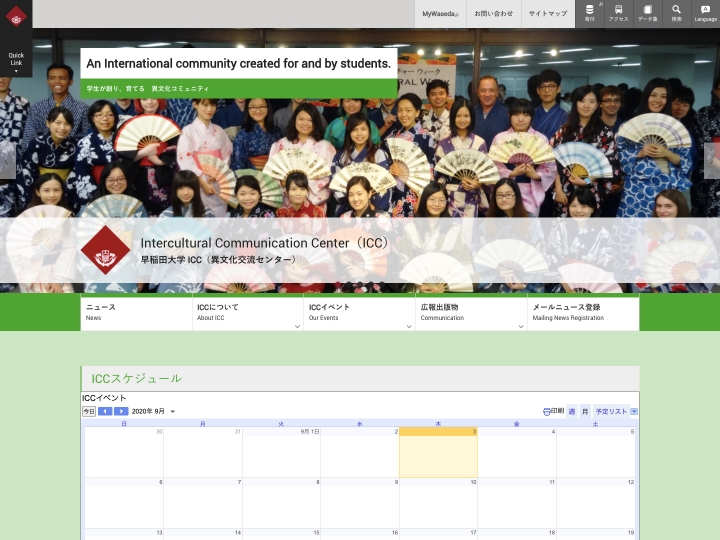
Task: Click day 12 in Saturday column
Action: click(x=596, y=503)
